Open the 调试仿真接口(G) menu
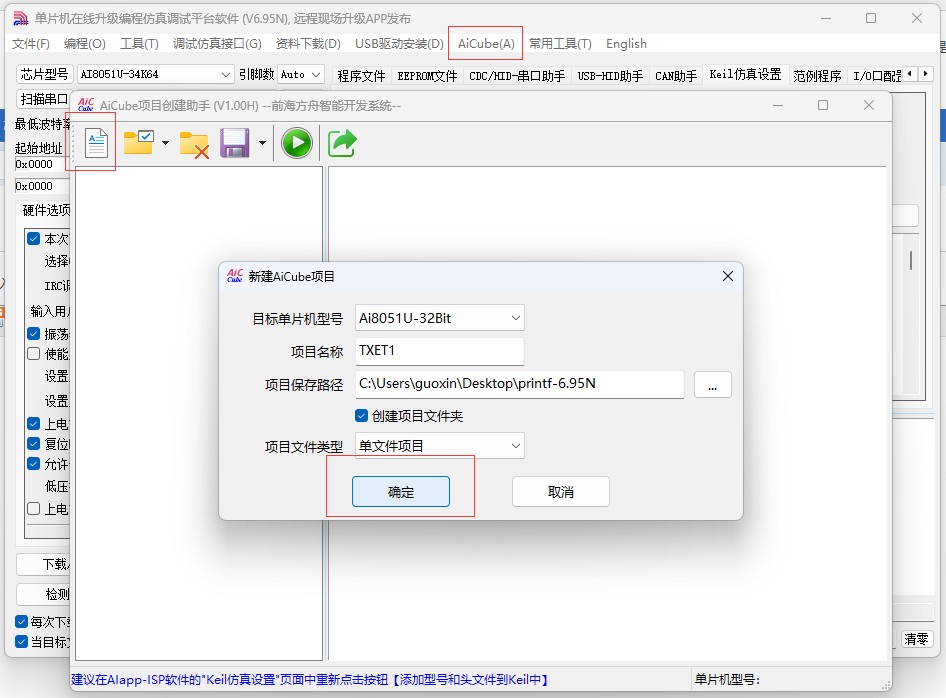The image size is (946, 698). [217, 43]
